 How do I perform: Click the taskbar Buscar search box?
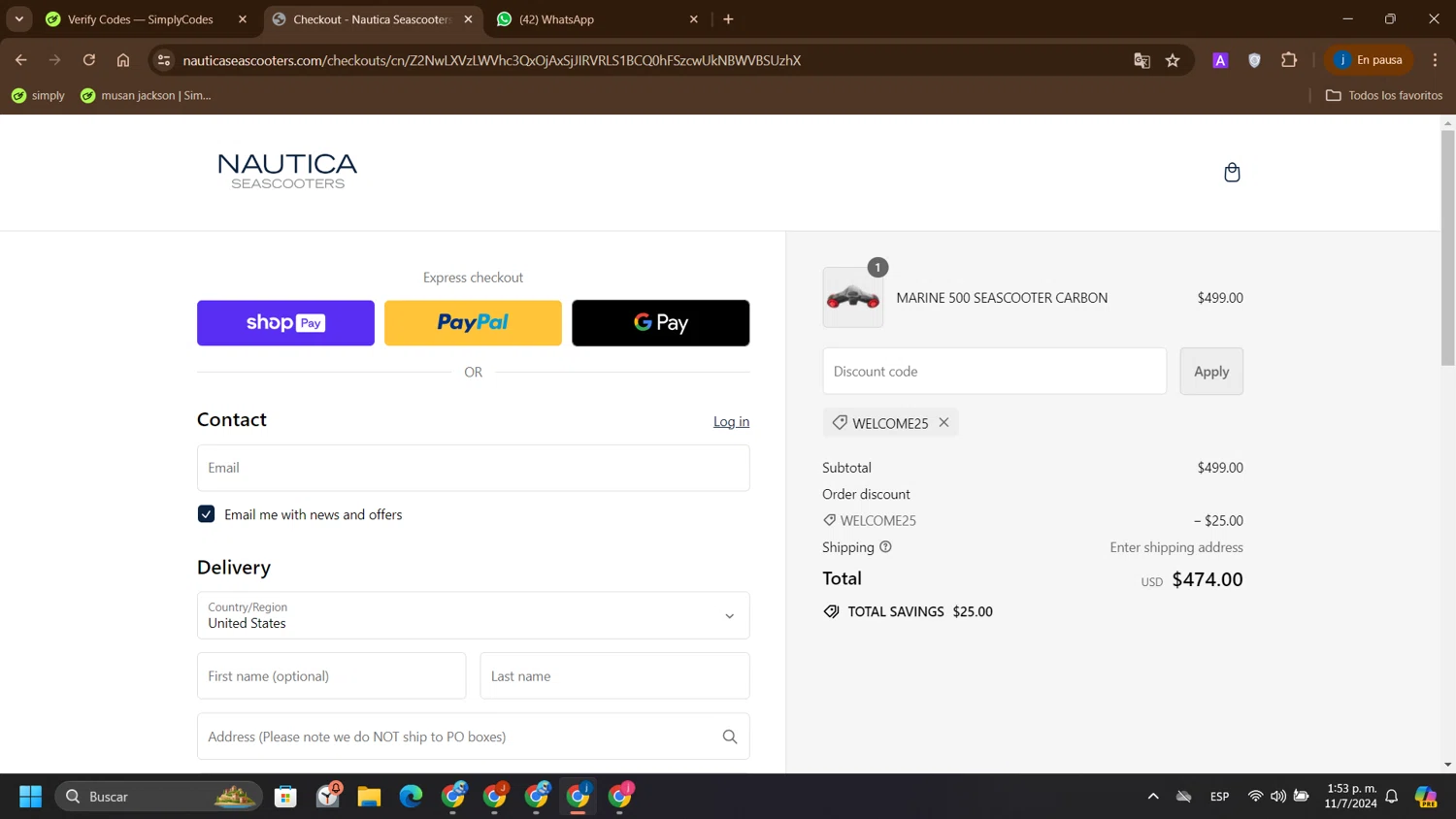158,797
